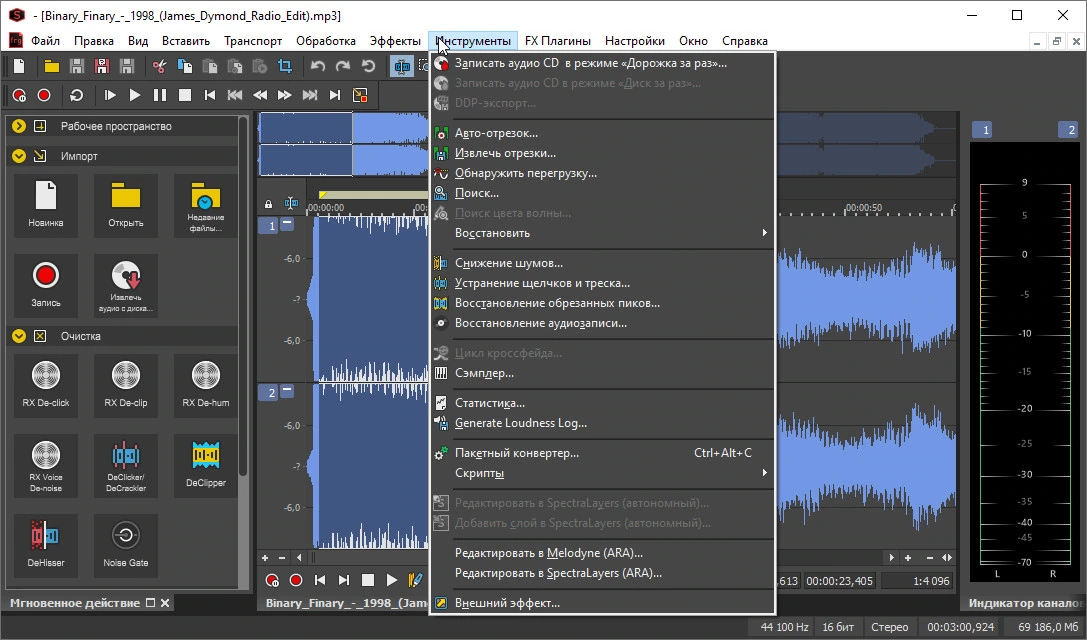The width and height of the screenshot is (1087, 640).
Task: Float the Мгновенное действие panel
Action: pos(150,603)
